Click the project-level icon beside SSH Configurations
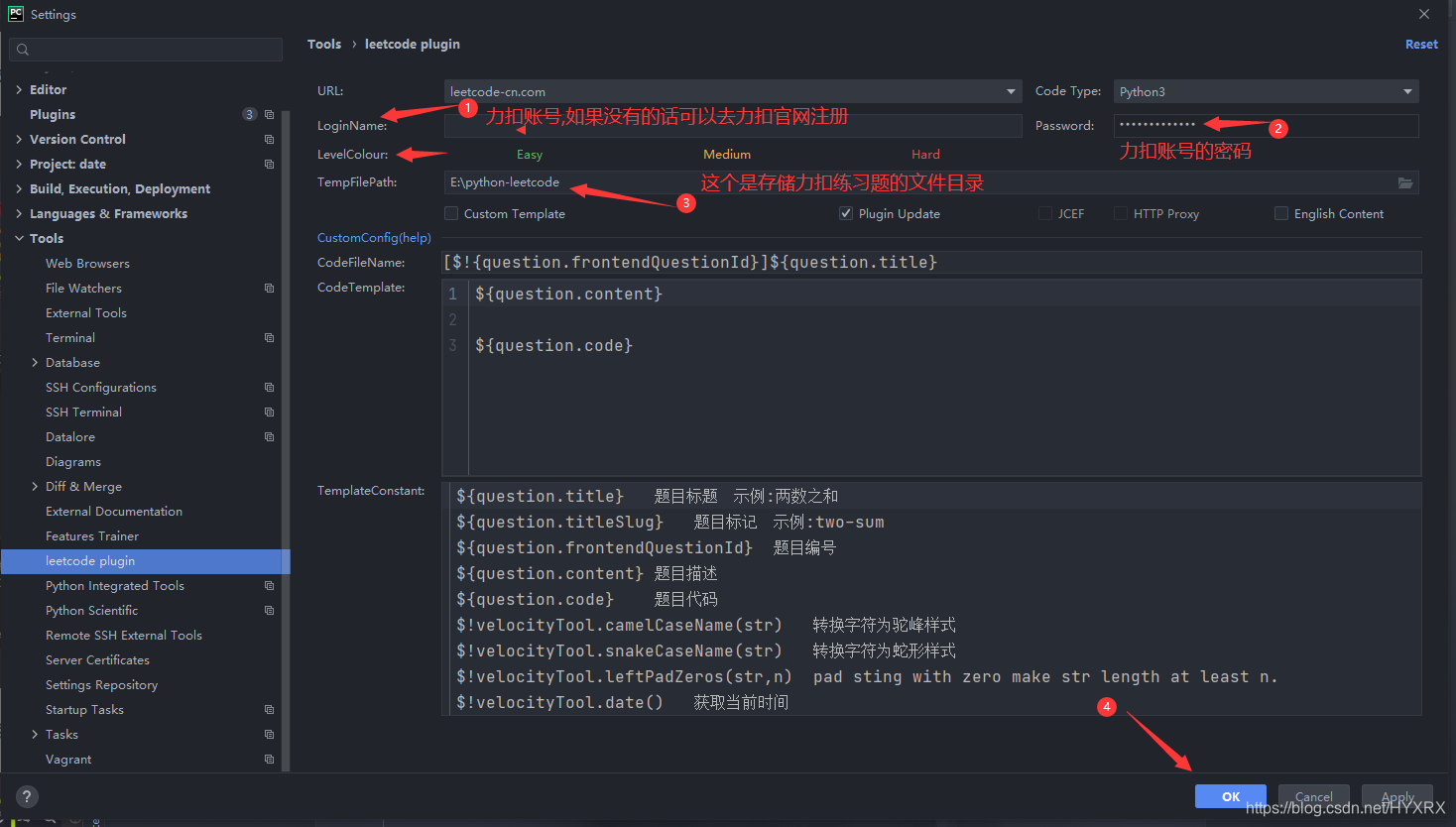This screenshot has width=1456, height=827. pyautogui.click(x=269, y=388)
